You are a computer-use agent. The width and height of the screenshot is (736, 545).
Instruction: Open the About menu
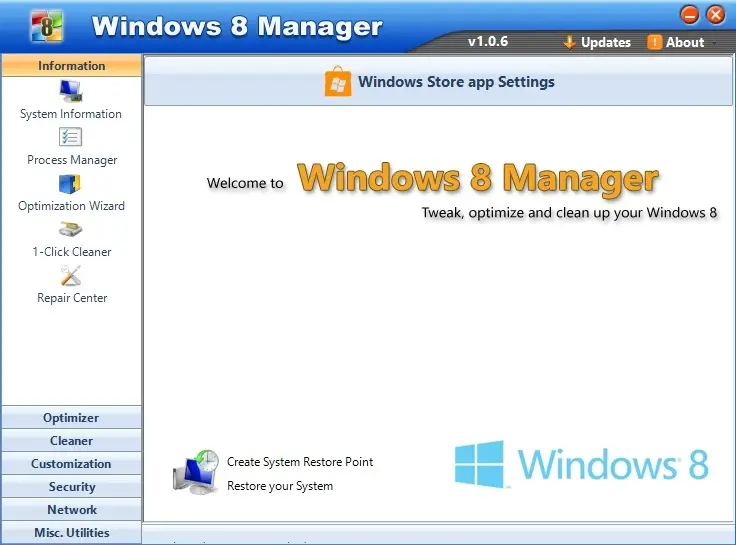(x=676, y=42)
